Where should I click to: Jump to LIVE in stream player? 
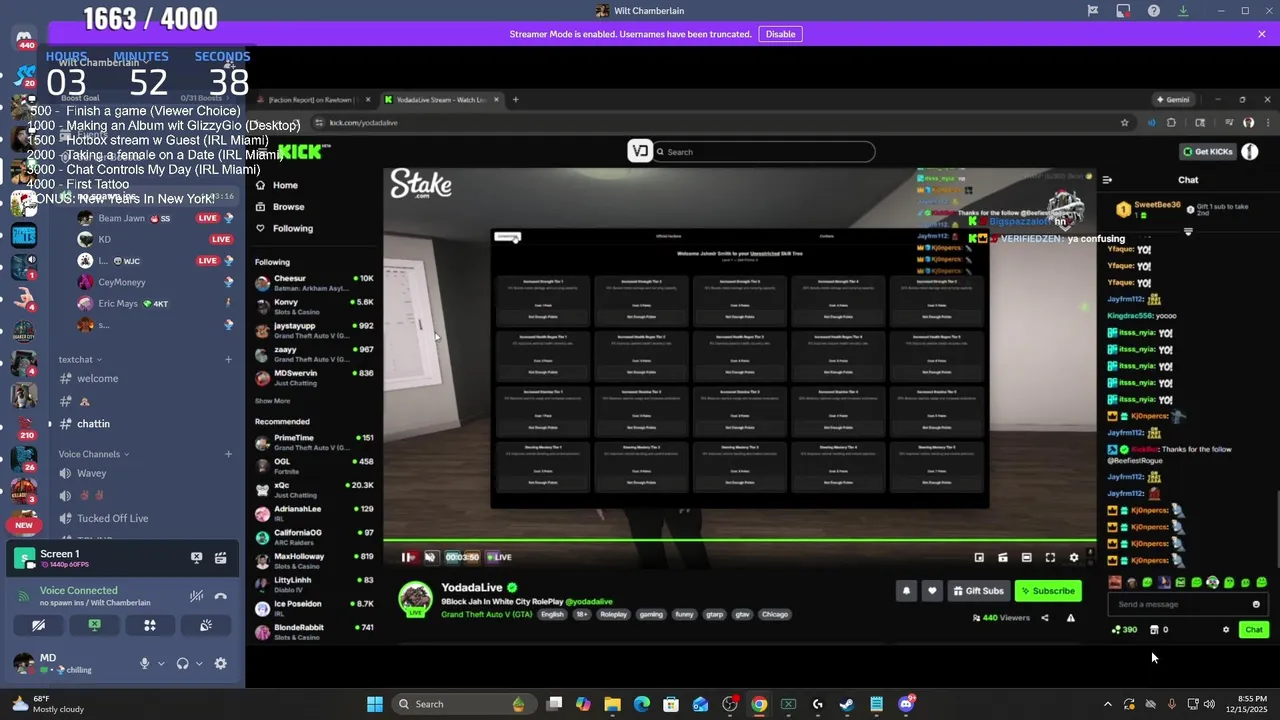pos(499,557)
